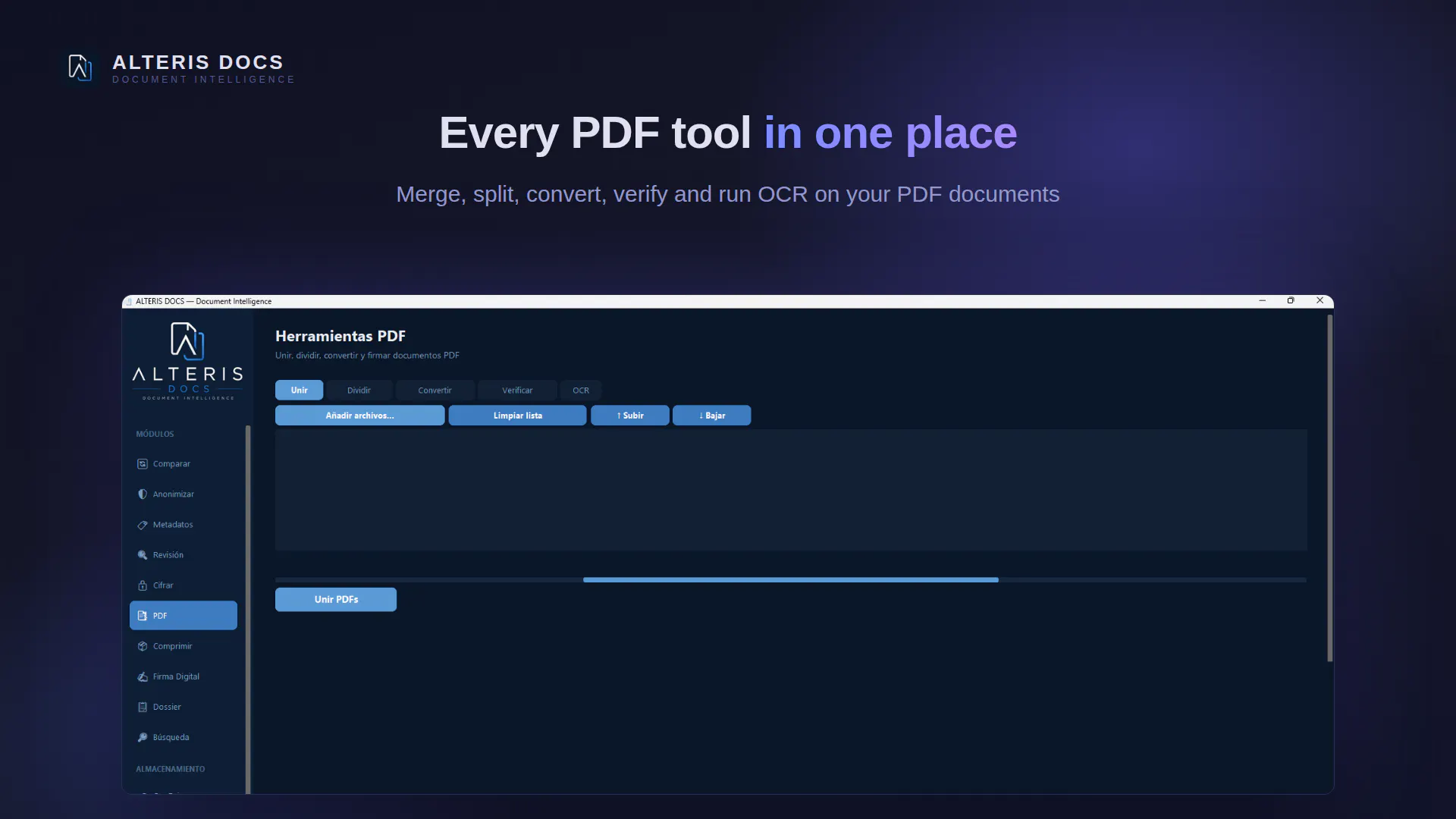Click the Unir PDFs button

336,599
